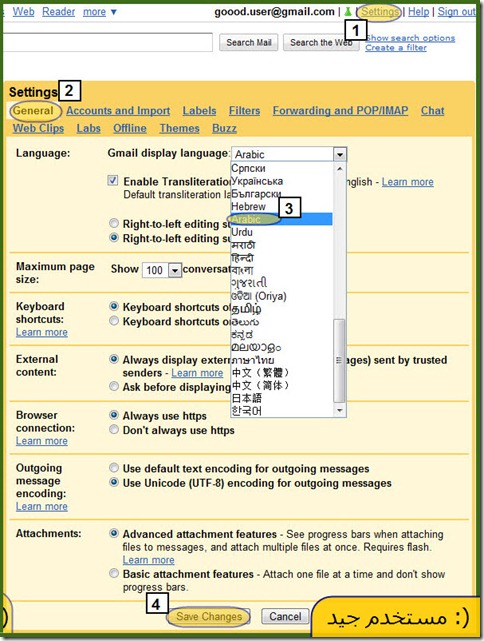484x641 pixels.
Task: Click the language list scrollbar thumb
Action: (339, 360)
